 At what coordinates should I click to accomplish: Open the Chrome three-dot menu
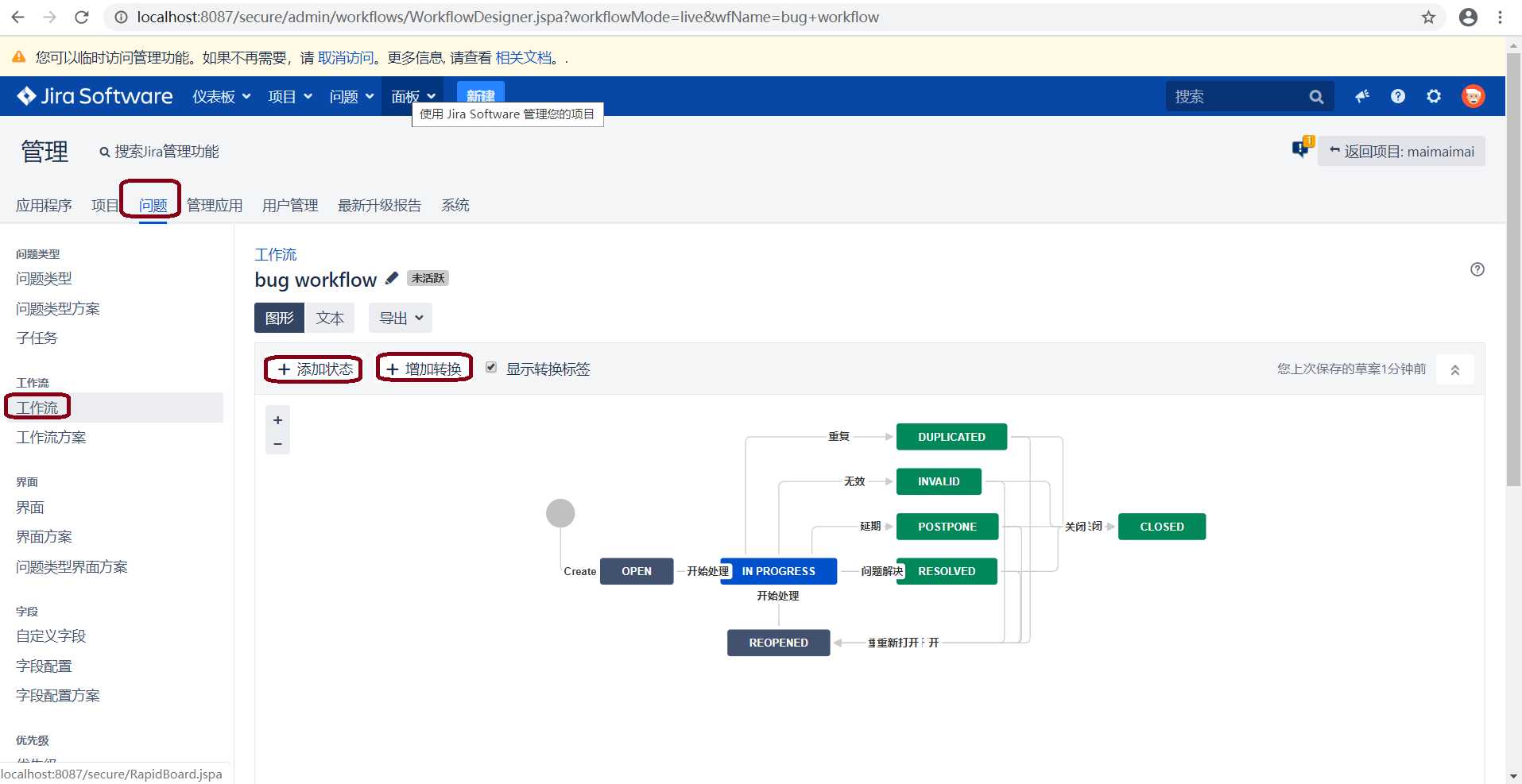1500,17
